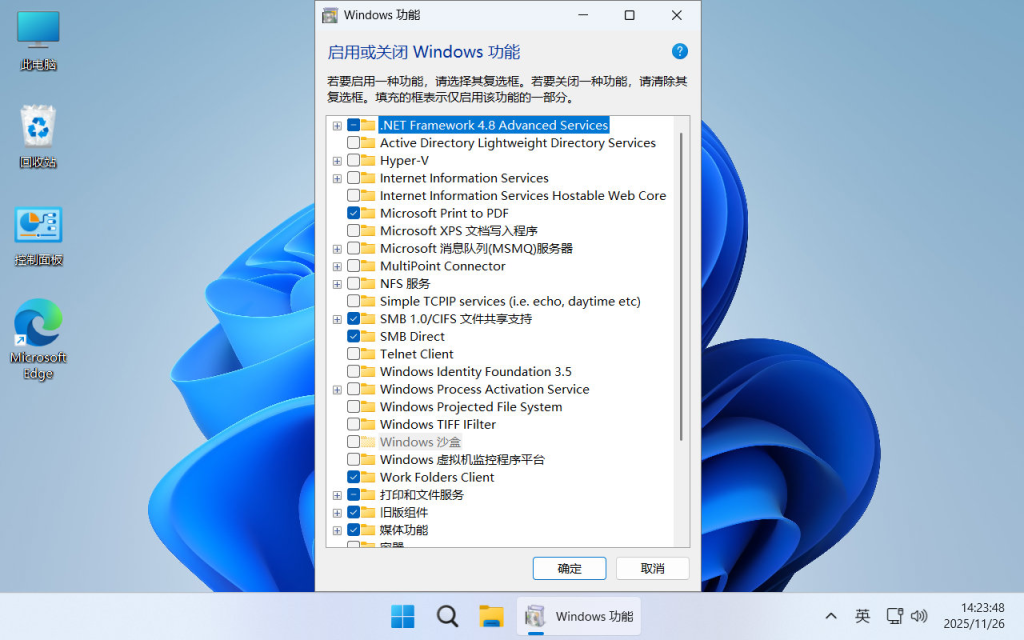
Task: Switch the 英 input language indicator
Action: click(861, 616)
